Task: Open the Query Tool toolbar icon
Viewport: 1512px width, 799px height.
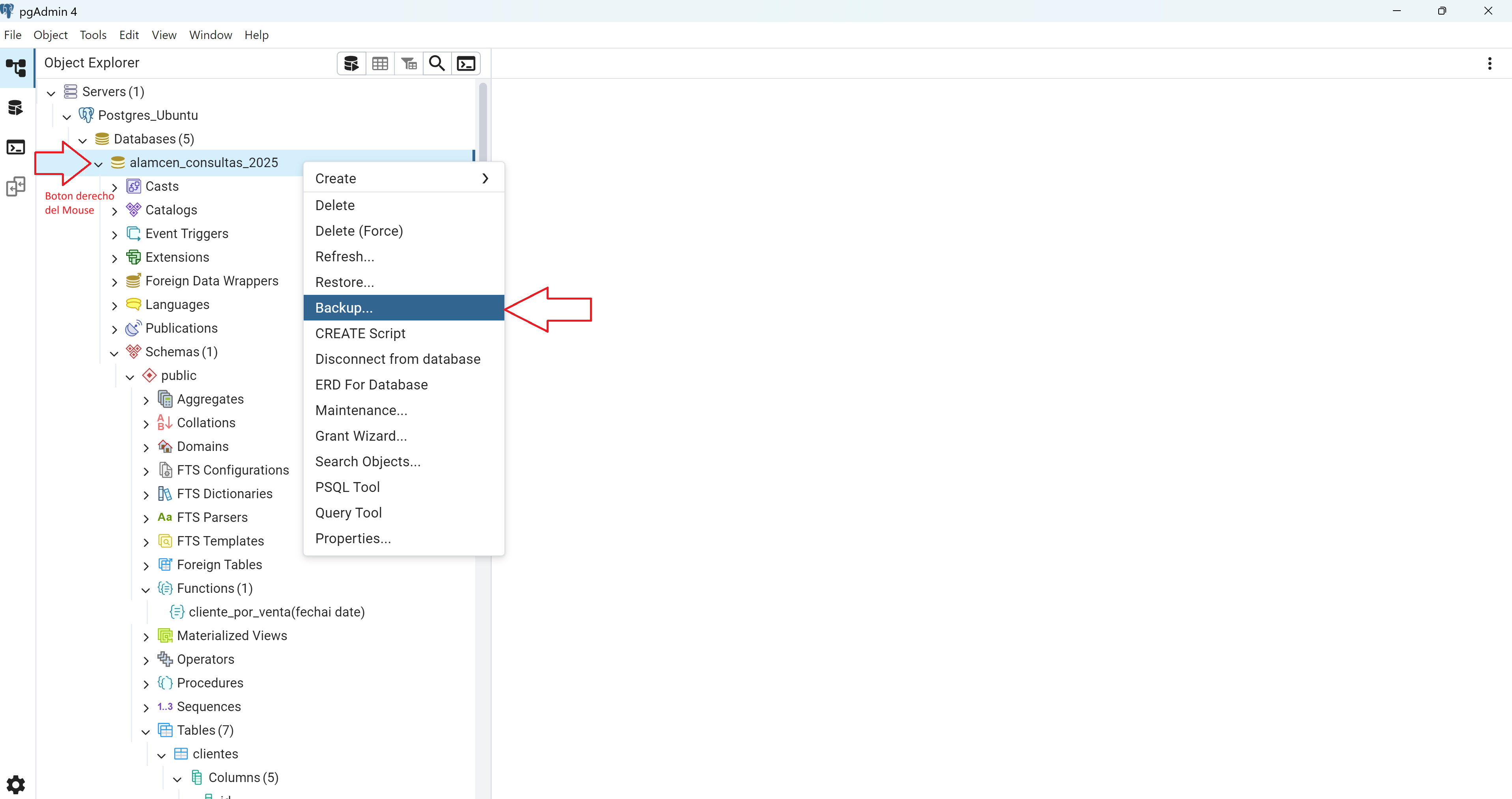Action: tap(351, 63)
